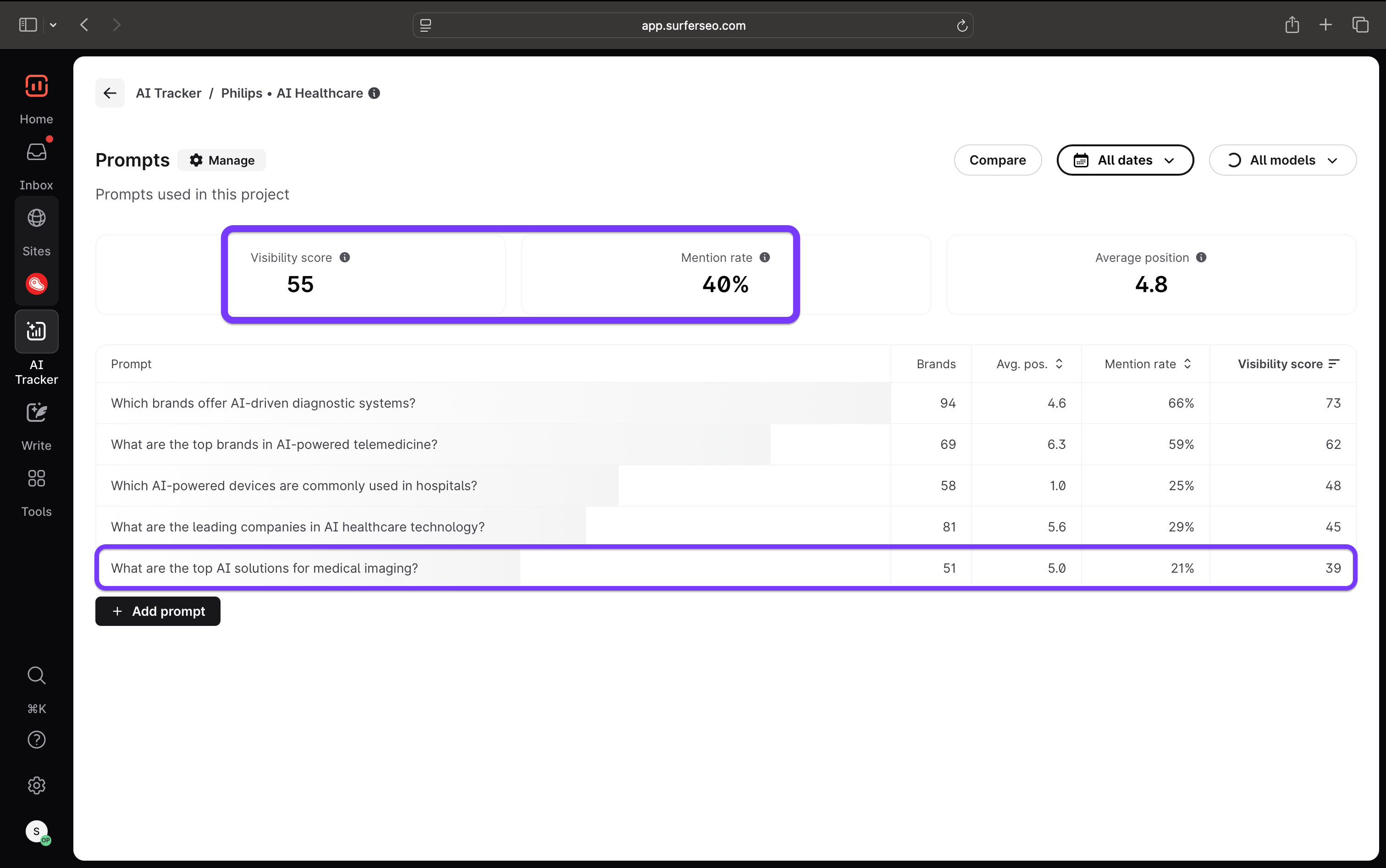Open the Write feather icon
The height and width of the screenshot is (868, 1386).
36,413
